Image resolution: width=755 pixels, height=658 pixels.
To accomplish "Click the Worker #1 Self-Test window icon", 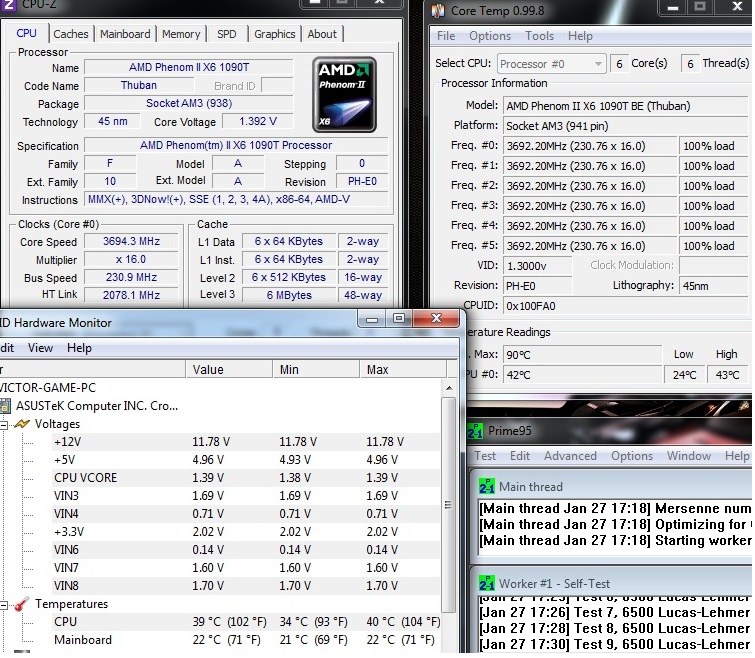I will click(487, 583).
